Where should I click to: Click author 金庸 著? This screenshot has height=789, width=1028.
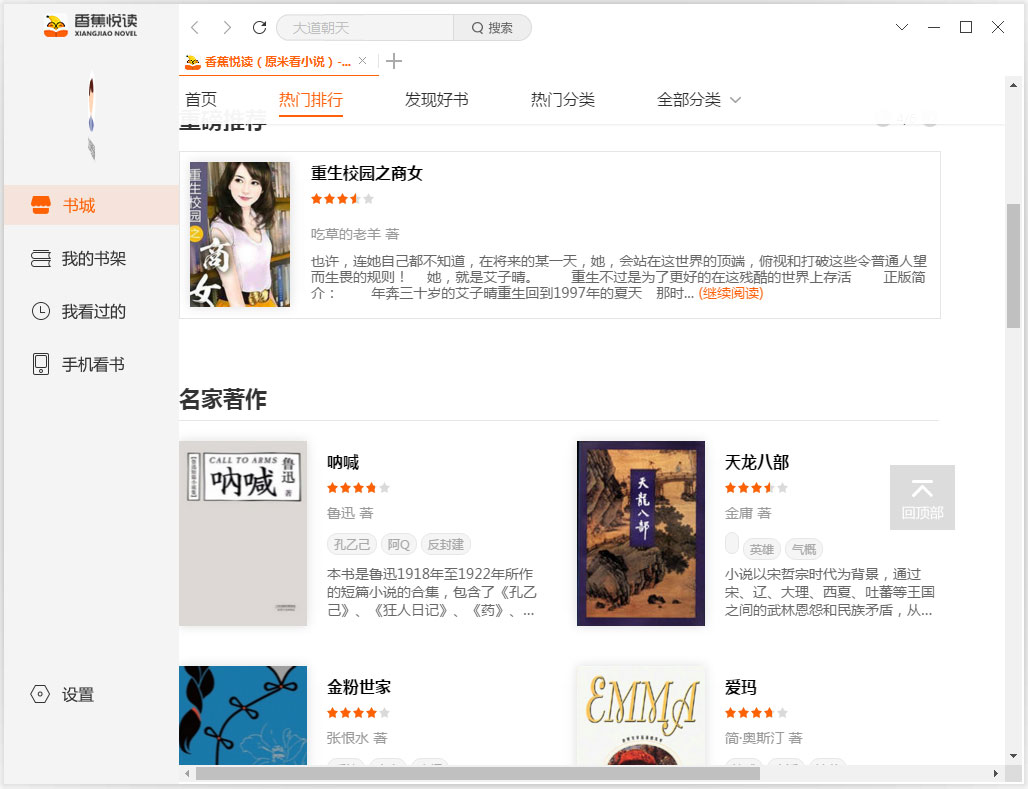point(748,513)
